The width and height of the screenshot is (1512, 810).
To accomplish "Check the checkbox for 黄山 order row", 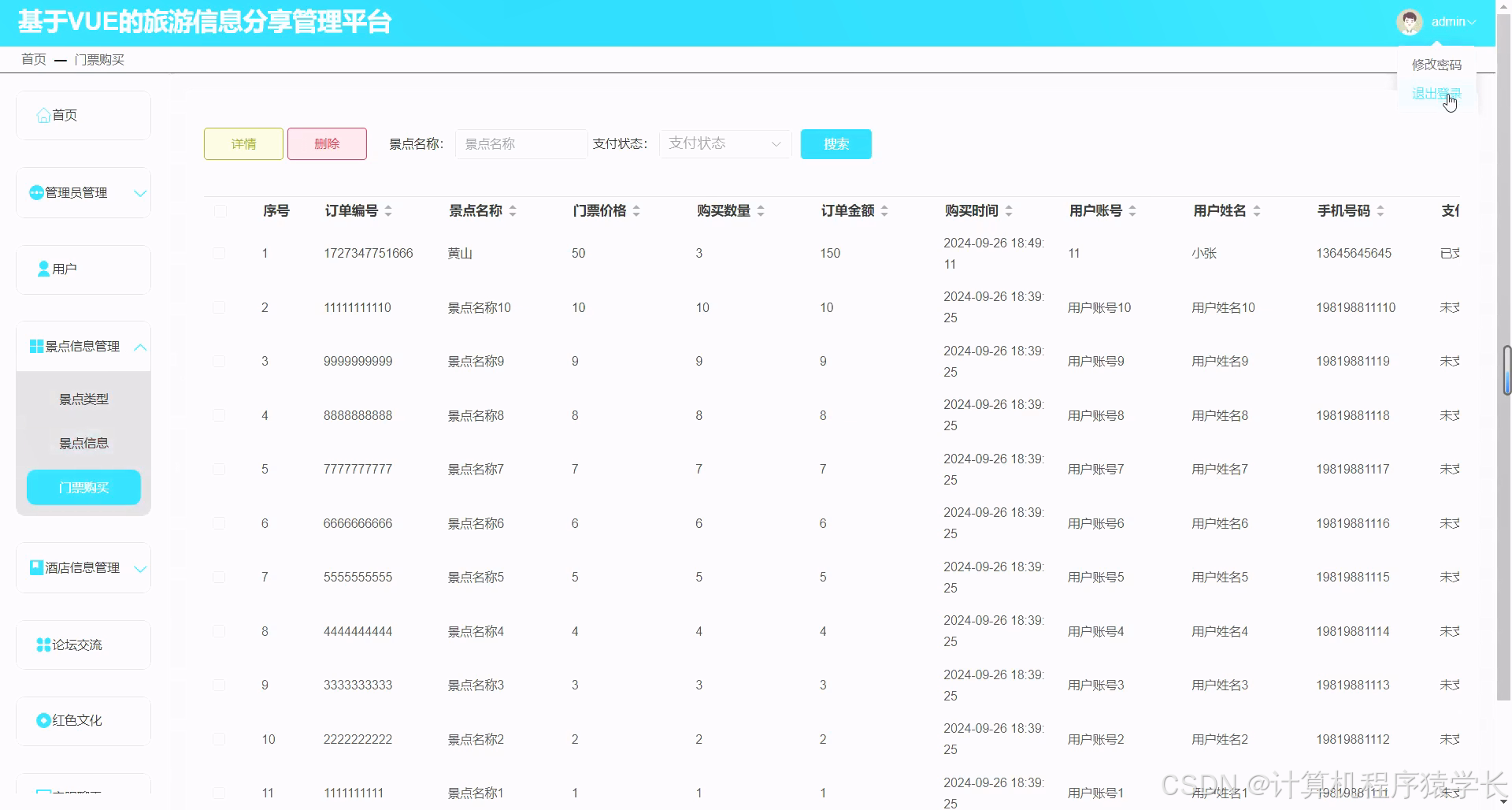I will tap(219, 253).
